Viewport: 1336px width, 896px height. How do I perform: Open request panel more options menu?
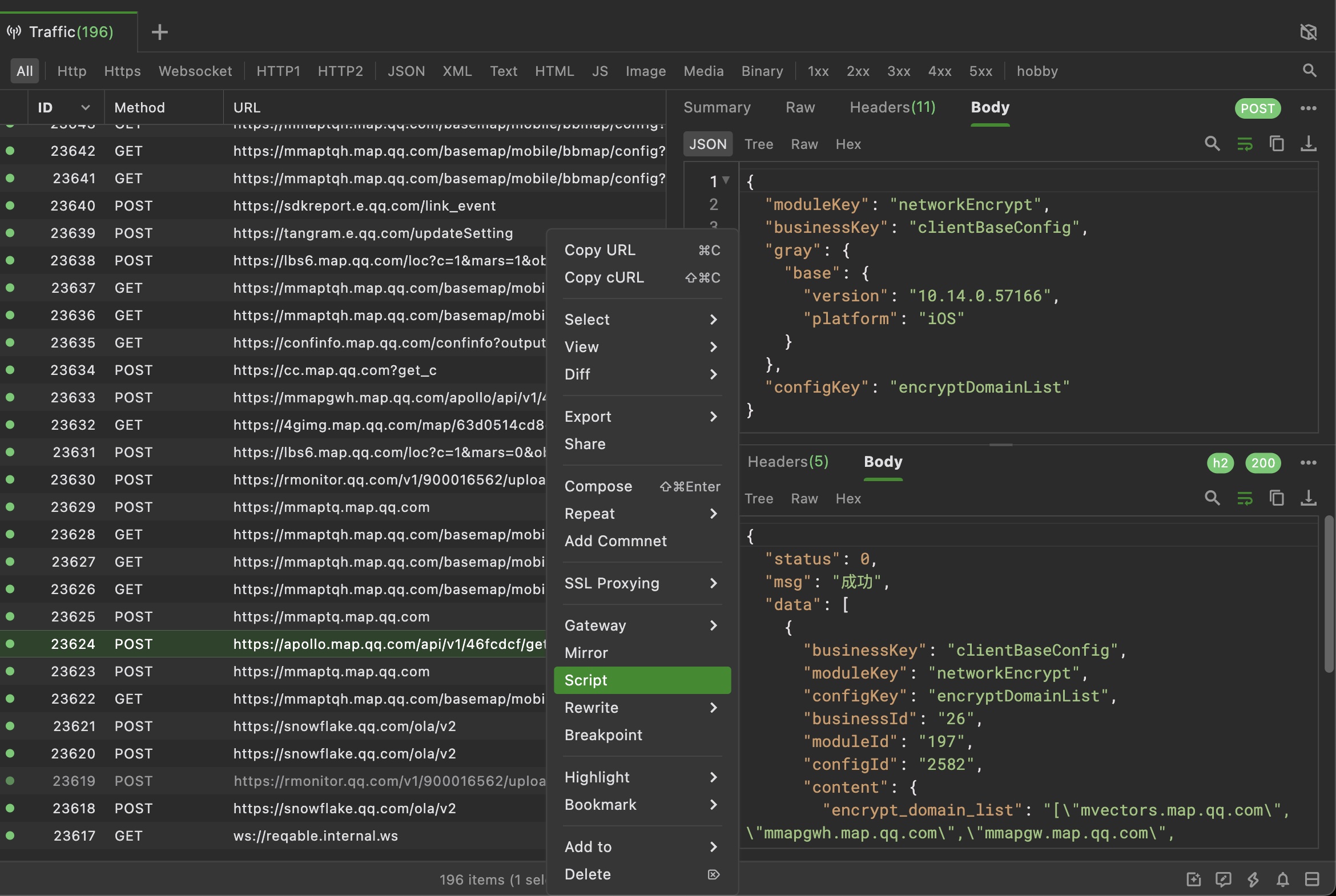click(x=1308, y=108)
